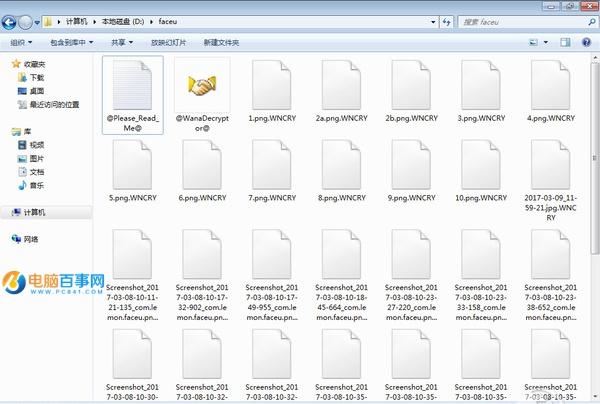The height and width of the screenshot is (404, 600).
Task: Open the change view options arrow
Action: tap(545, 43)
